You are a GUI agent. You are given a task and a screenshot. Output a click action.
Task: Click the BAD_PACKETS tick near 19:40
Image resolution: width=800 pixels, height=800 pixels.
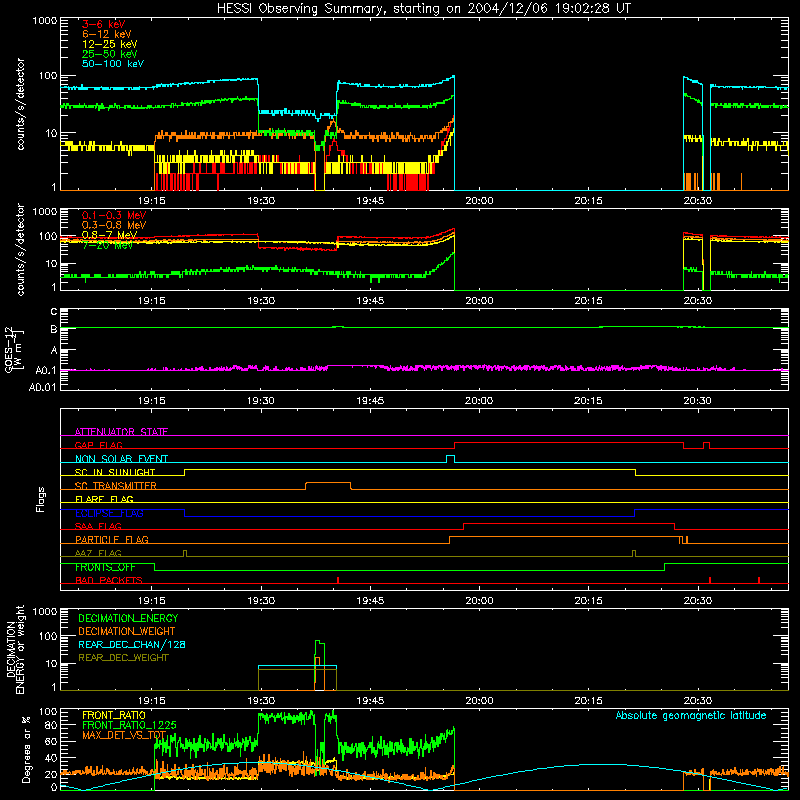pos(338,580)
